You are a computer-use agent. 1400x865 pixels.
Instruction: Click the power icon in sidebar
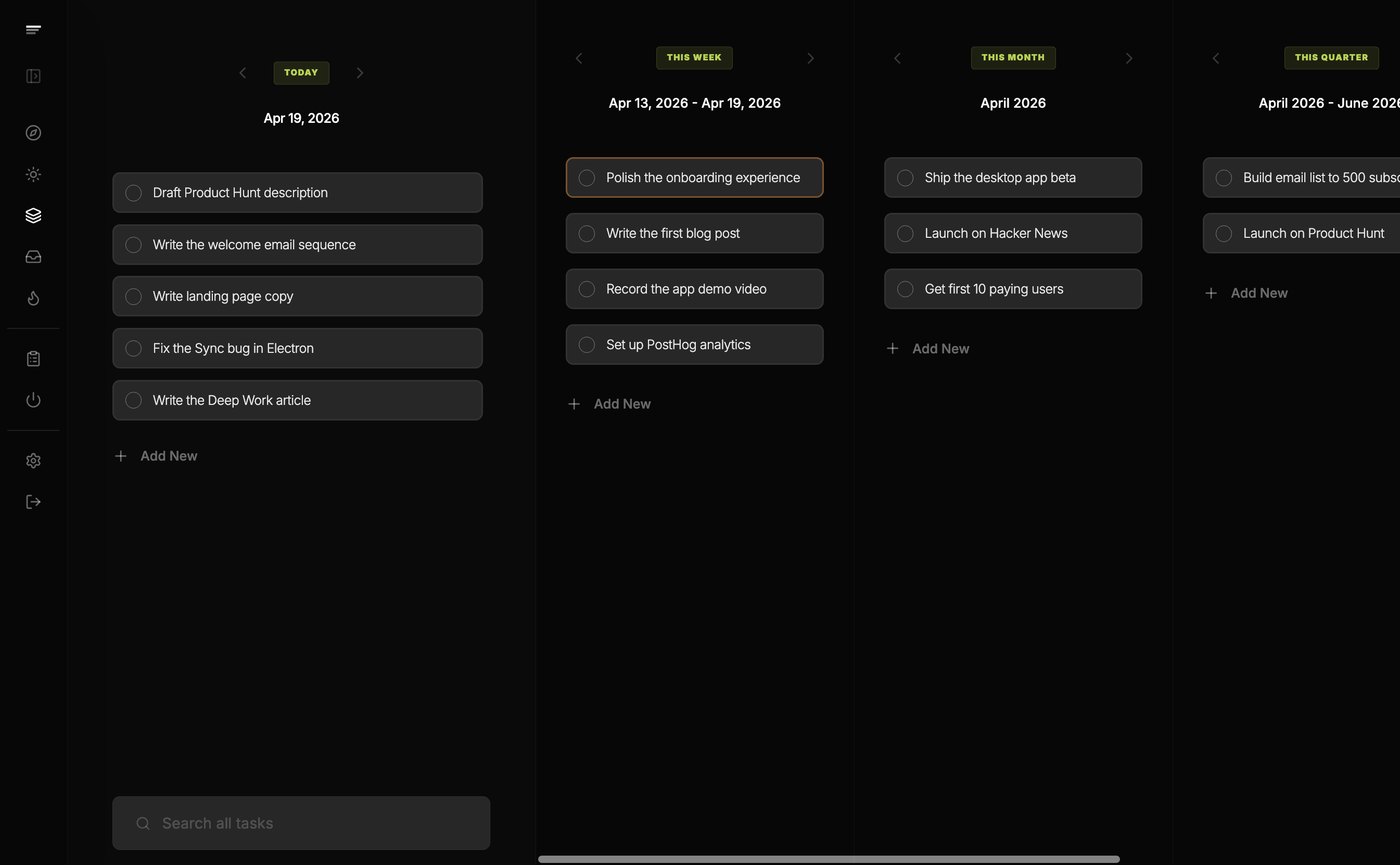(x=33, y=400)
